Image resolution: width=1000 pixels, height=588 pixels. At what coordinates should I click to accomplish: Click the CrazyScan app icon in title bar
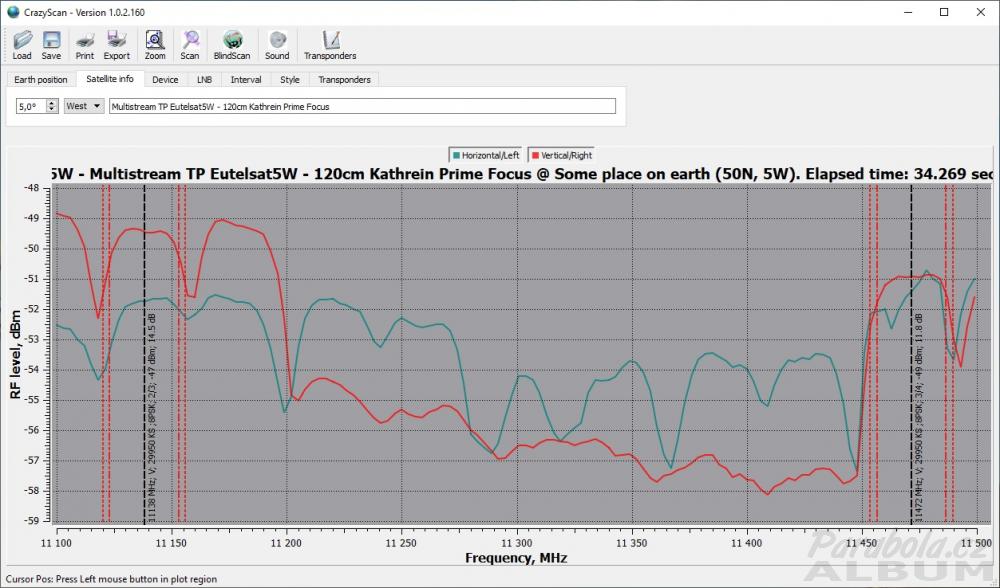(13, 12)
